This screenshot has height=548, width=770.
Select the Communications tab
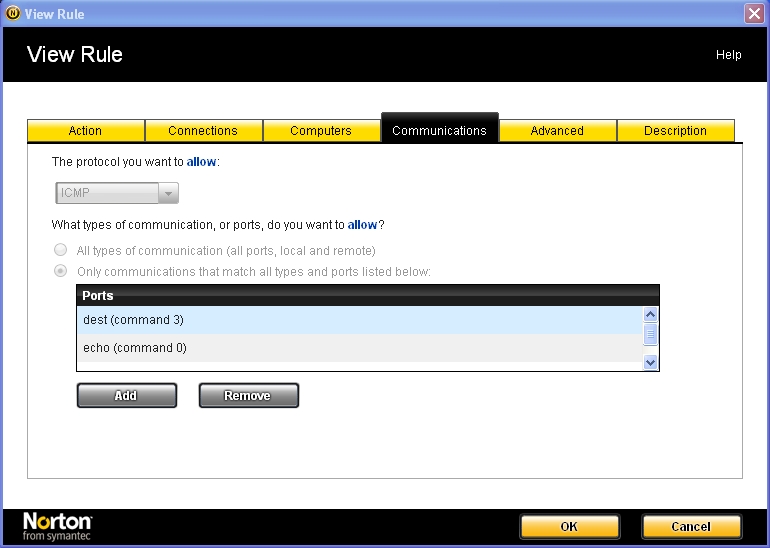pos(440,129)
